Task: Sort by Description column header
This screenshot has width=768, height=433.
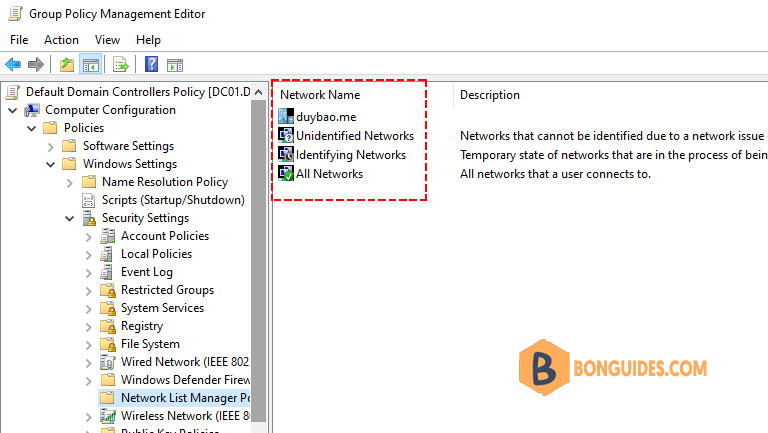Action: click(490, 95)
